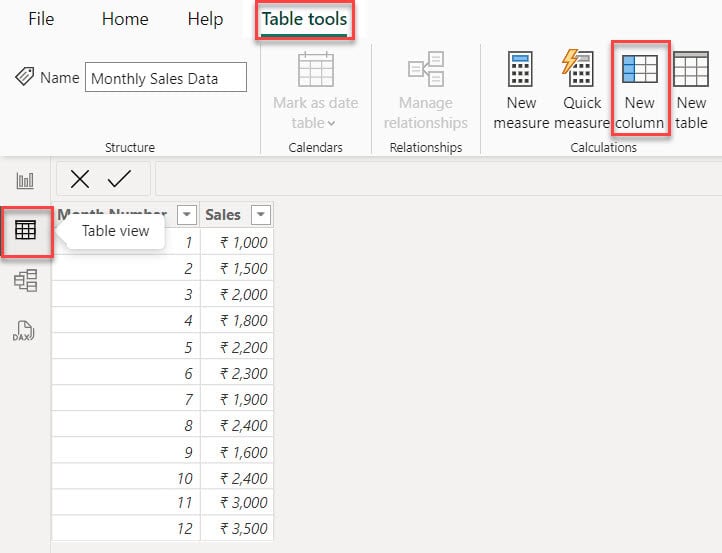
Task: Select month number 5 cell
Action: (x=126, y=347)
